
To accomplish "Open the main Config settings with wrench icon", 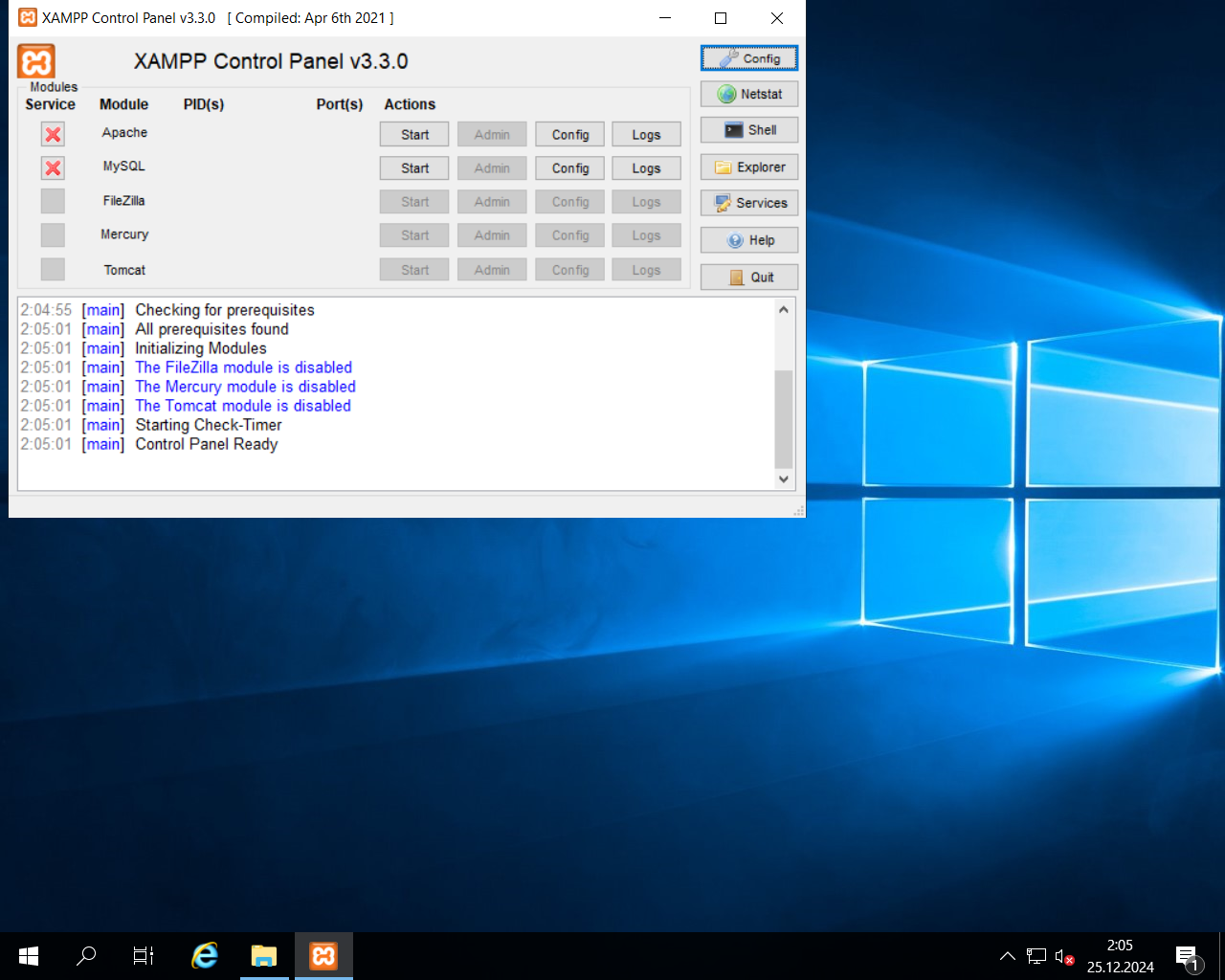I will [x=749, y=57].
